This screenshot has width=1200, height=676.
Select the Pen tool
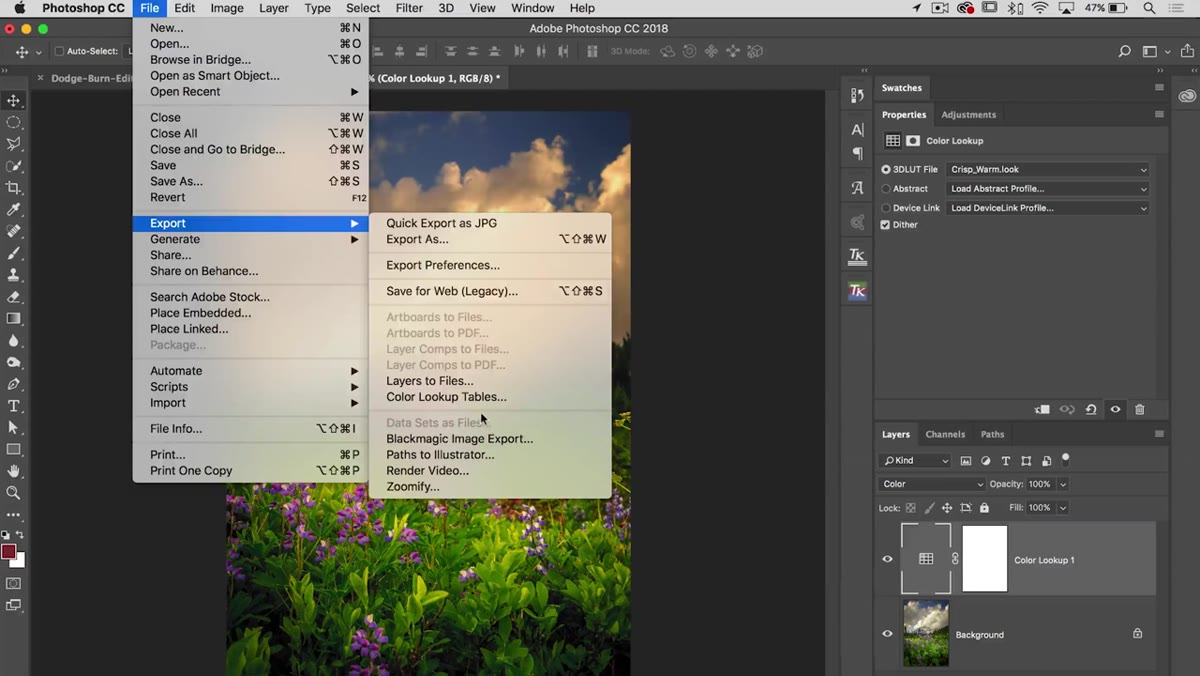click(x=14, y=384)
